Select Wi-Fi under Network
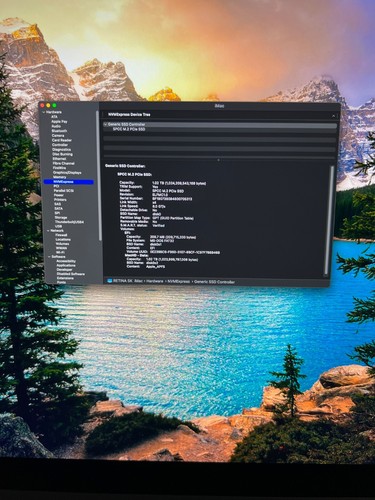Viewport: 375px width, 500px height. click(60, 253)
